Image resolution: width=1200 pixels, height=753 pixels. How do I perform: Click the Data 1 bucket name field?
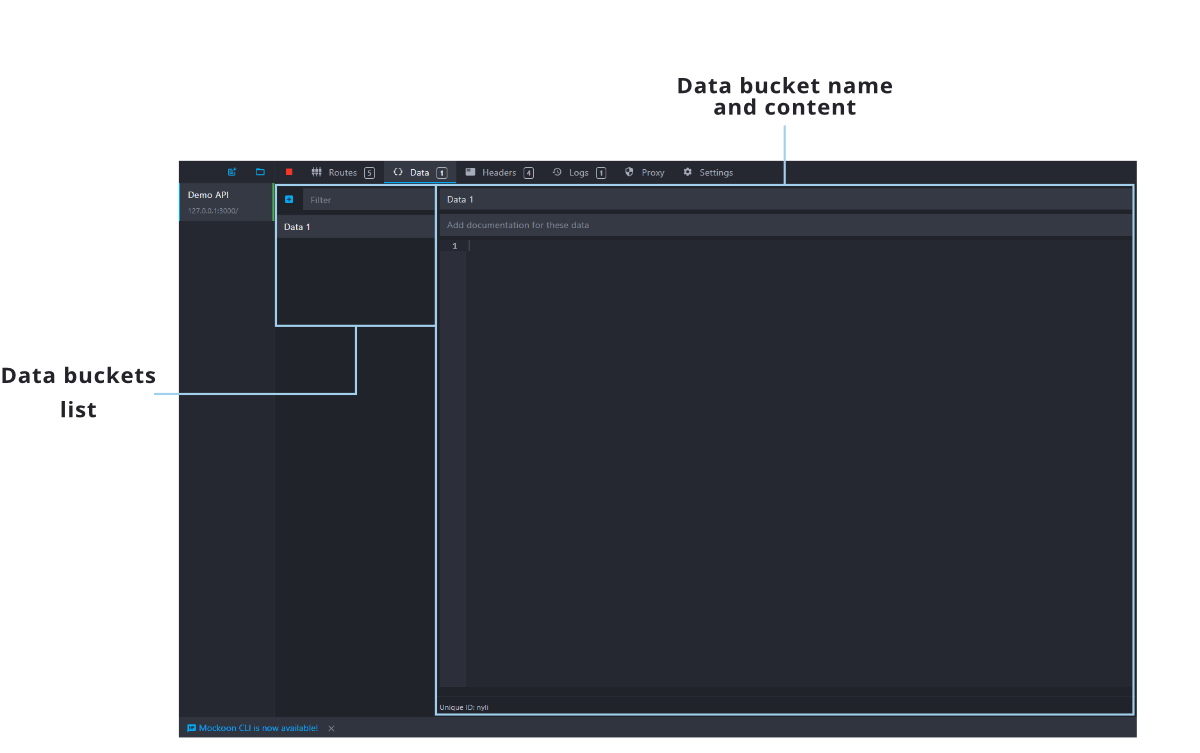[785, 200]
